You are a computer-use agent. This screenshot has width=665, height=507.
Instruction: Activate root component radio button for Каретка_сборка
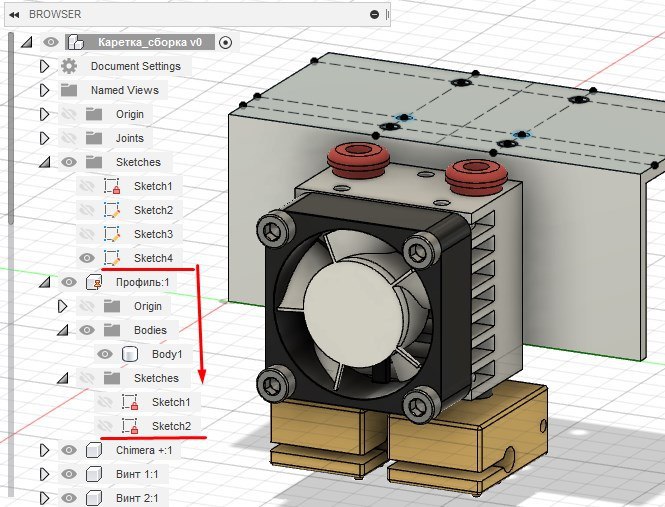point(225,42)
